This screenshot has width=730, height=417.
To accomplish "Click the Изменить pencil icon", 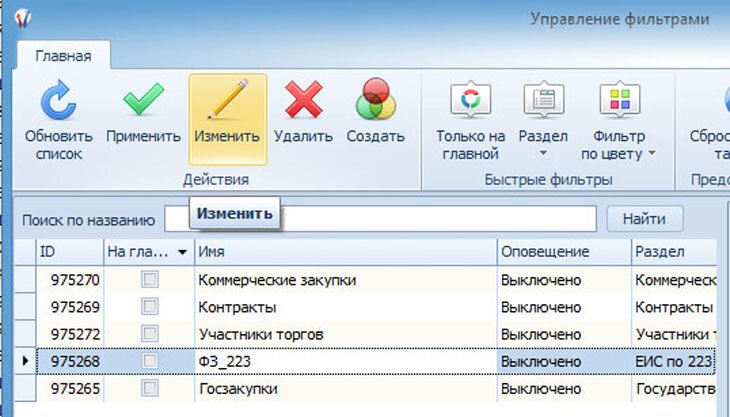I will (x=227, y=103).
